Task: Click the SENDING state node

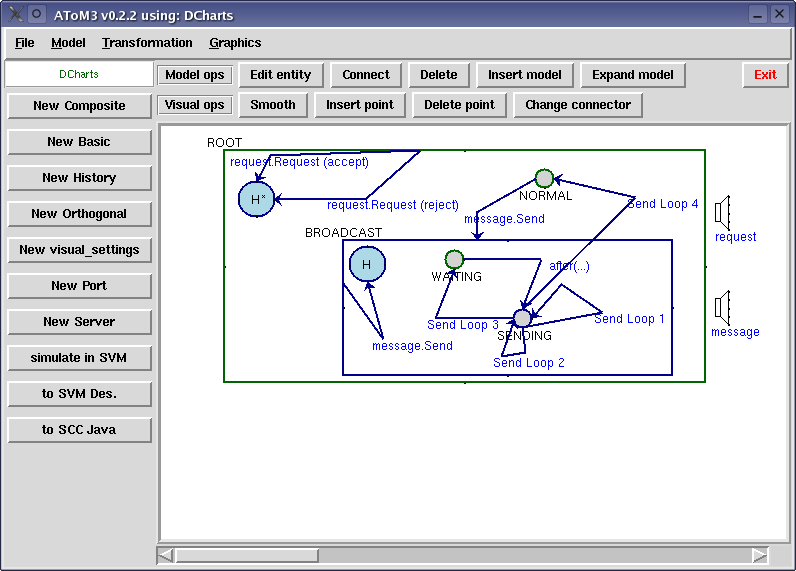Action: pyautogui.click(x=522, y=318)
